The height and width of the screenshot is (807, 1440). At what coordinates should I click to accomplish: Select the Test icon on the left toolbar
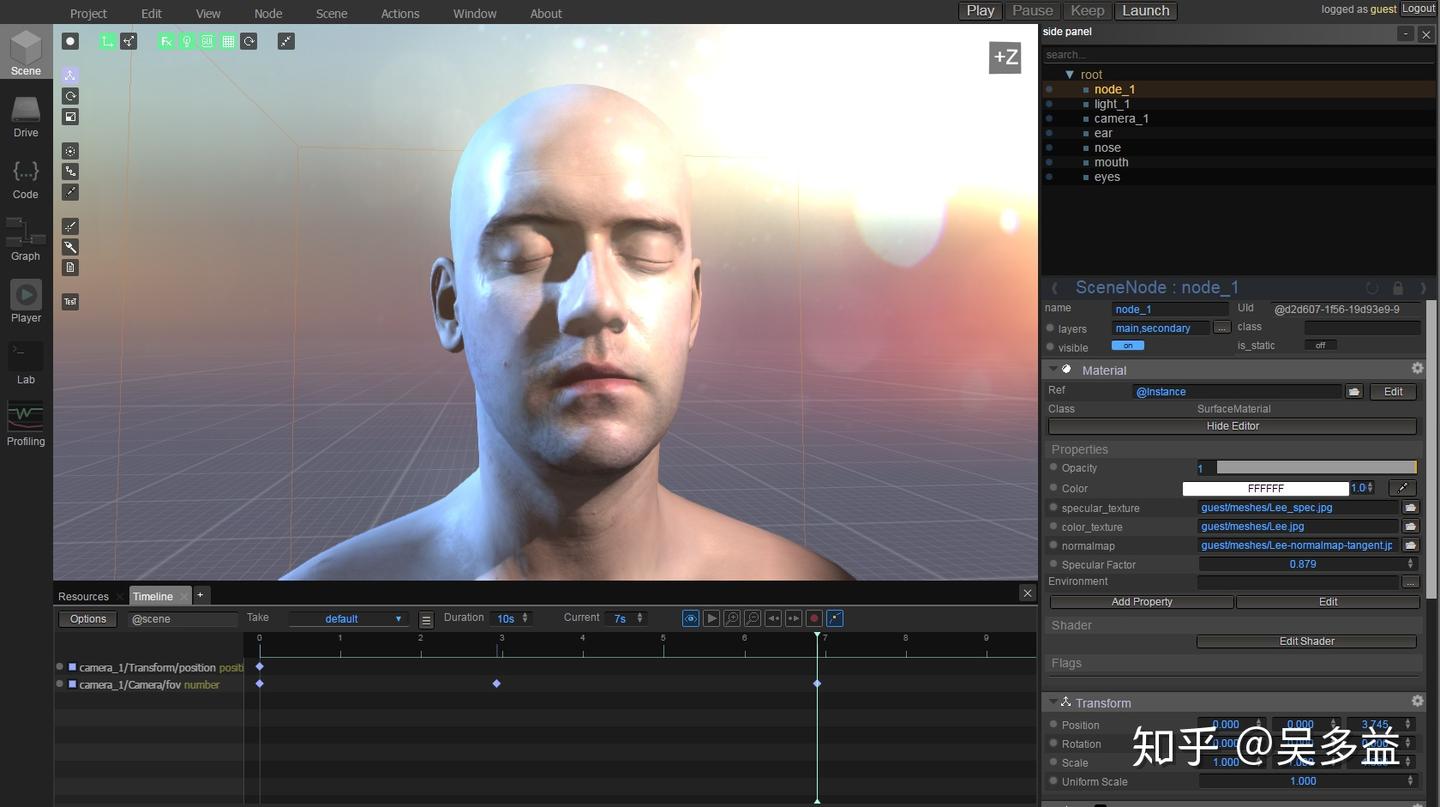click(69, 301)
